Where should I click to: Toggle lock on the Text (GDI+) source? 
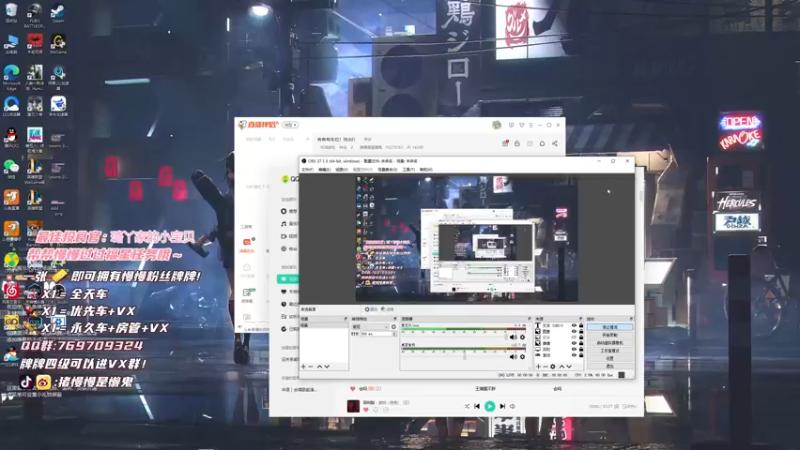pyautogui.click(x=581, y=326)
